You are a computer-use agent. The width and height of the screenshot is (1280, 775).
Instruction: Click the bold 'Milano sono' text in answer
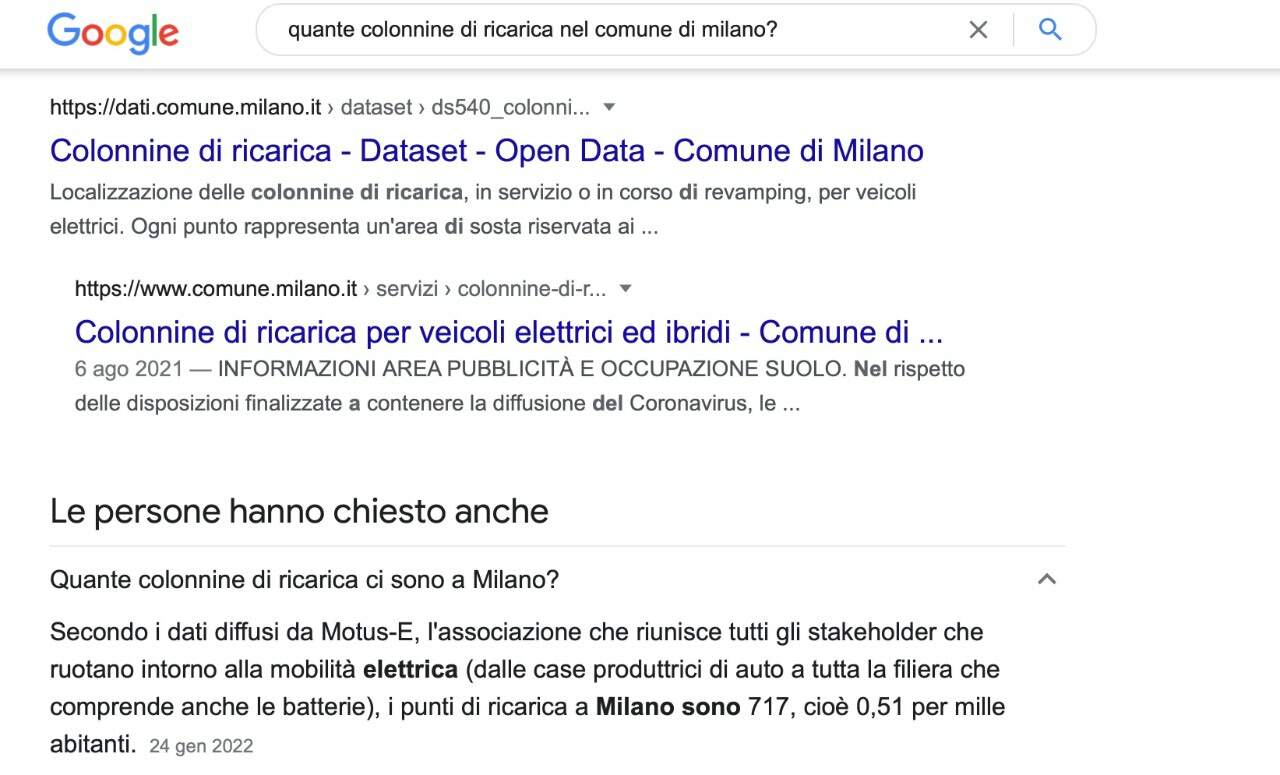pos(668,707)
